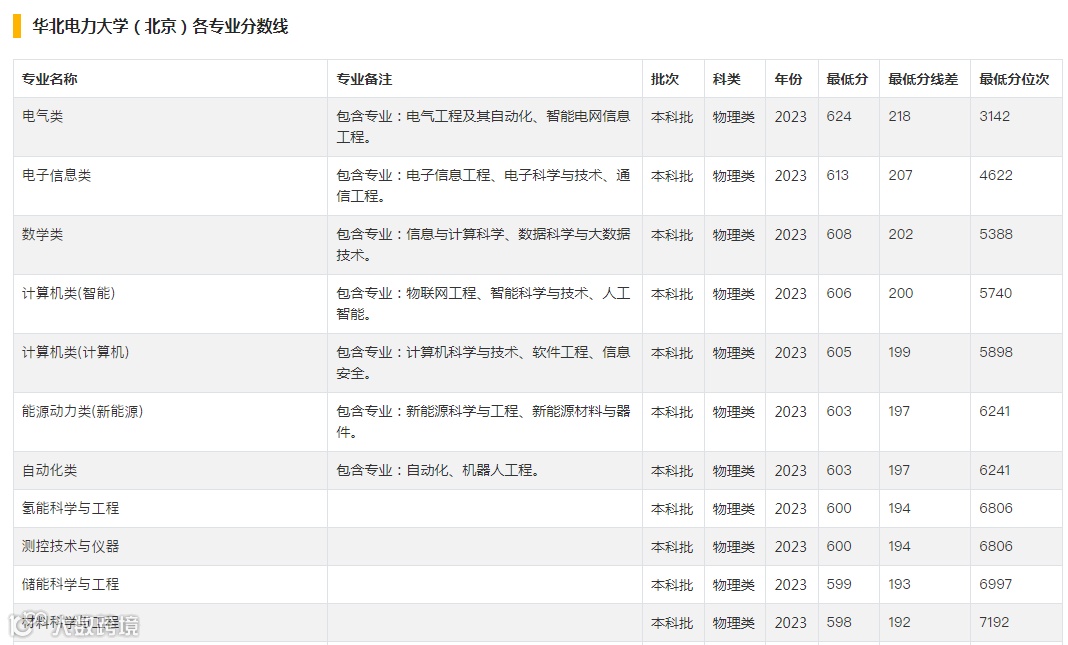
Task: Click the rank value 3142
Action: coord(994,116)
